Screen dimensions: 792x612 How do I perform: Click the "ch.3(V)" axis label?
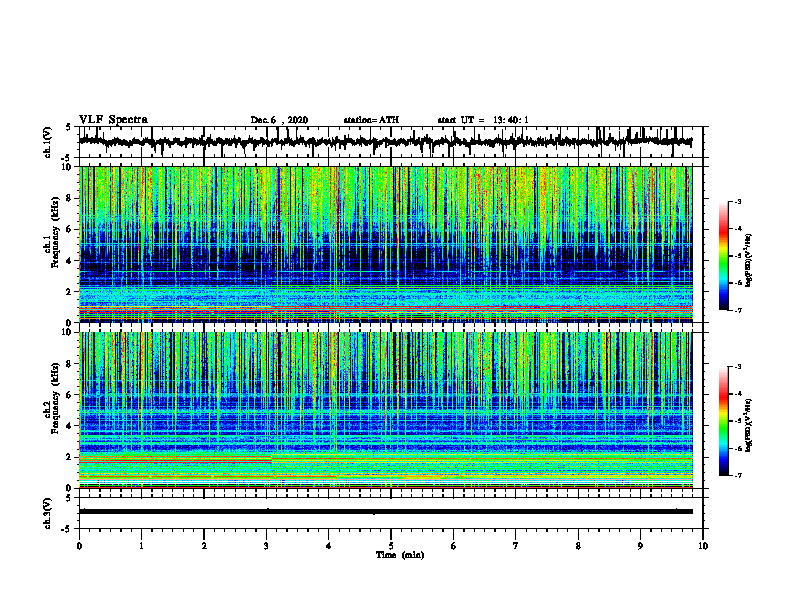click(x=48, y=513)
